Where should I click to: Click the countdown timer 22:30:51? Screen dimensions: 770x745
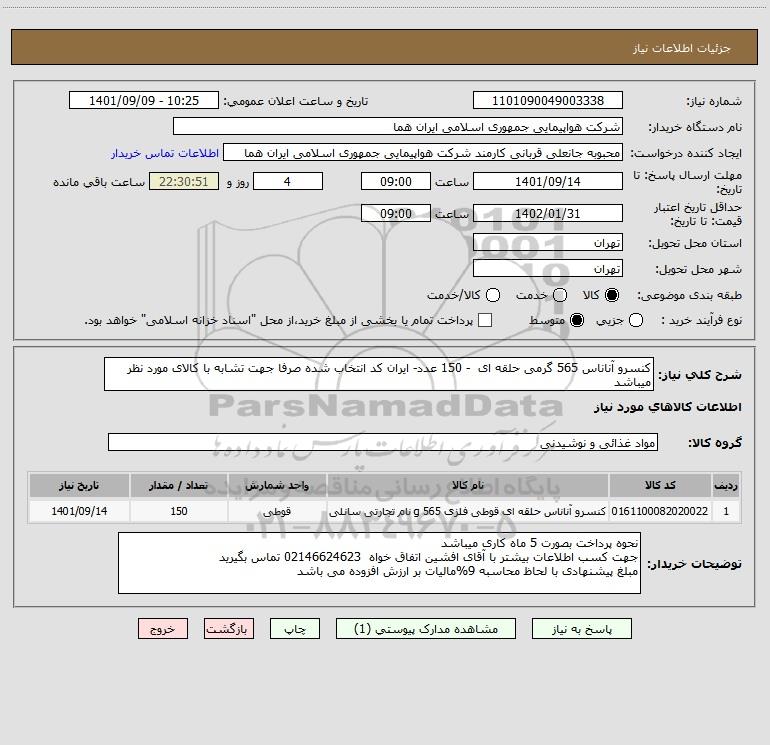point(184,181)
